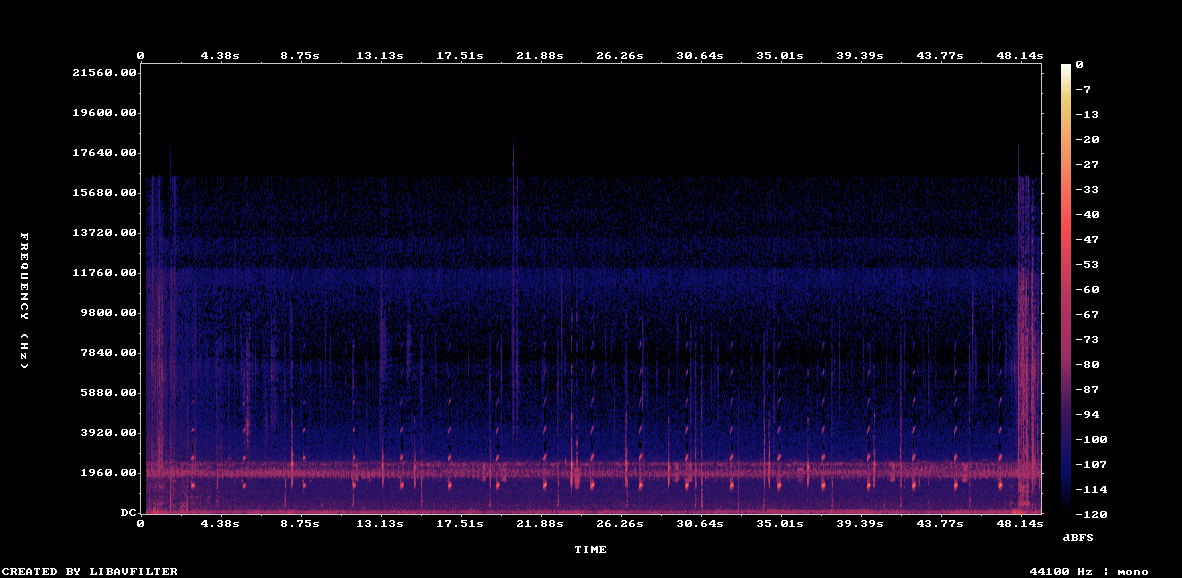Click the intensity colorbar gradient strip
This screenshot has height=578, width=1182.
[1066, 289]
